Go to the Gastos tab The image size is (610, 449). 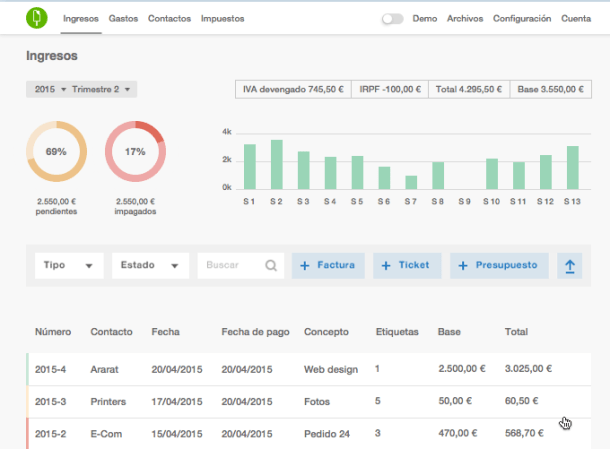pos(123,19)
